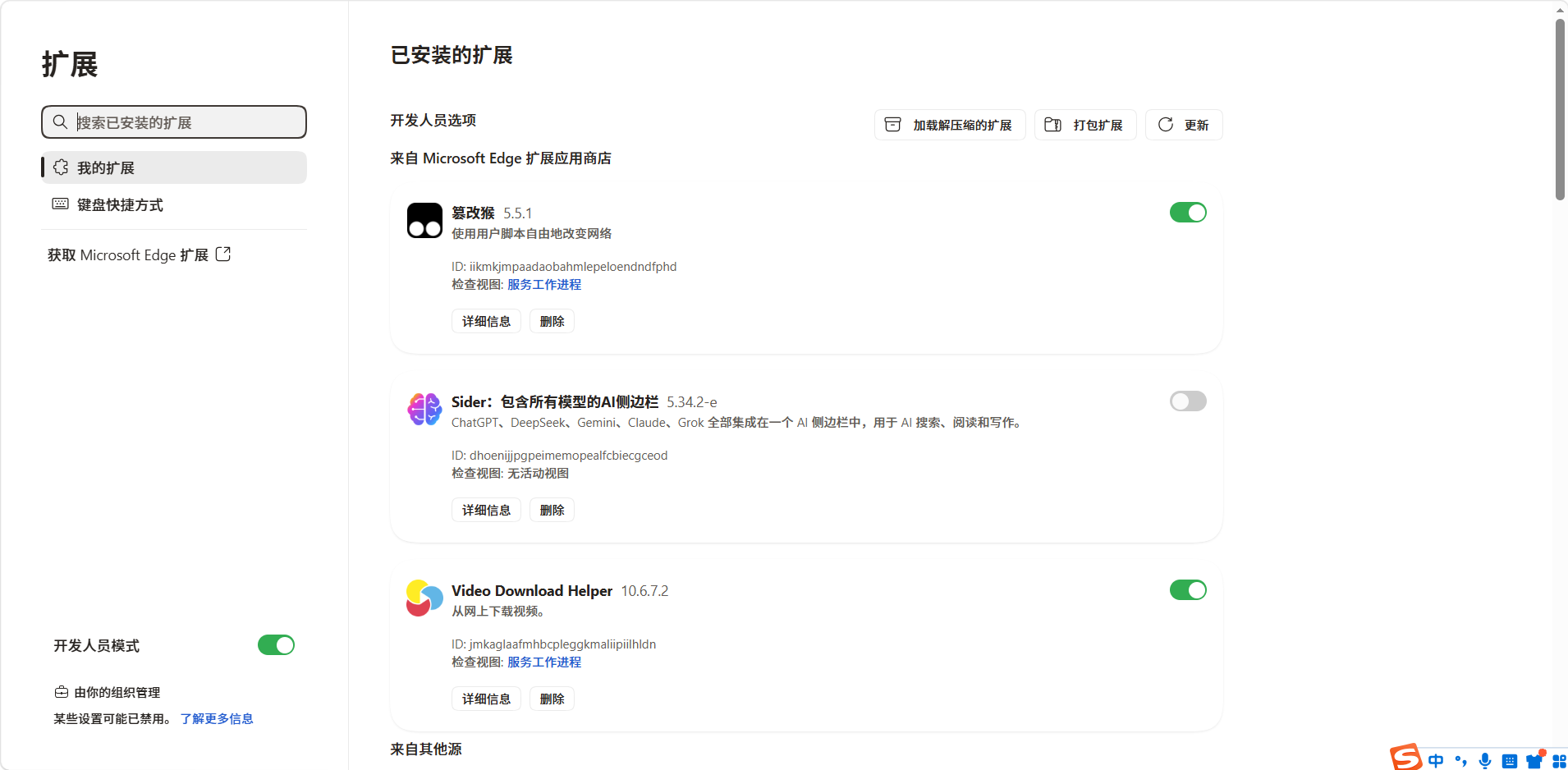Focus the 搜索已安装的扩展 search field
The width and height of the screenshot is (1568, 770).
pos(174,122)
